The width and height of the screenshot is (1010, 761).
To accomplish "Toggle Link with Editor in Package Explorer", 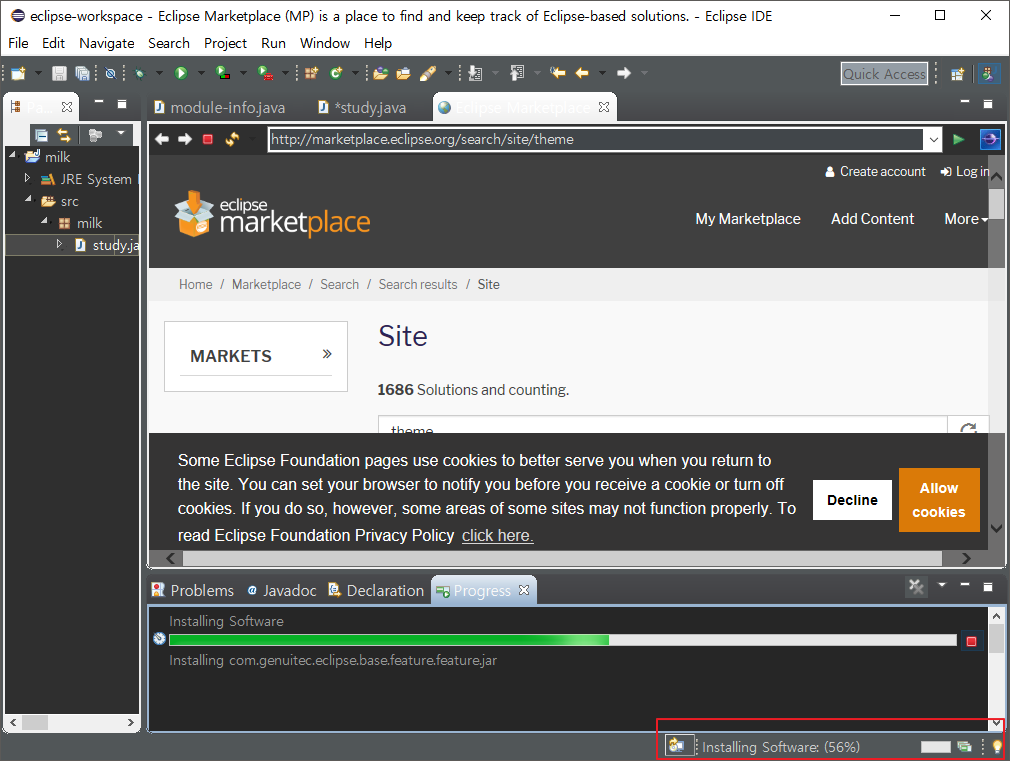I will (x=64, y=135).
